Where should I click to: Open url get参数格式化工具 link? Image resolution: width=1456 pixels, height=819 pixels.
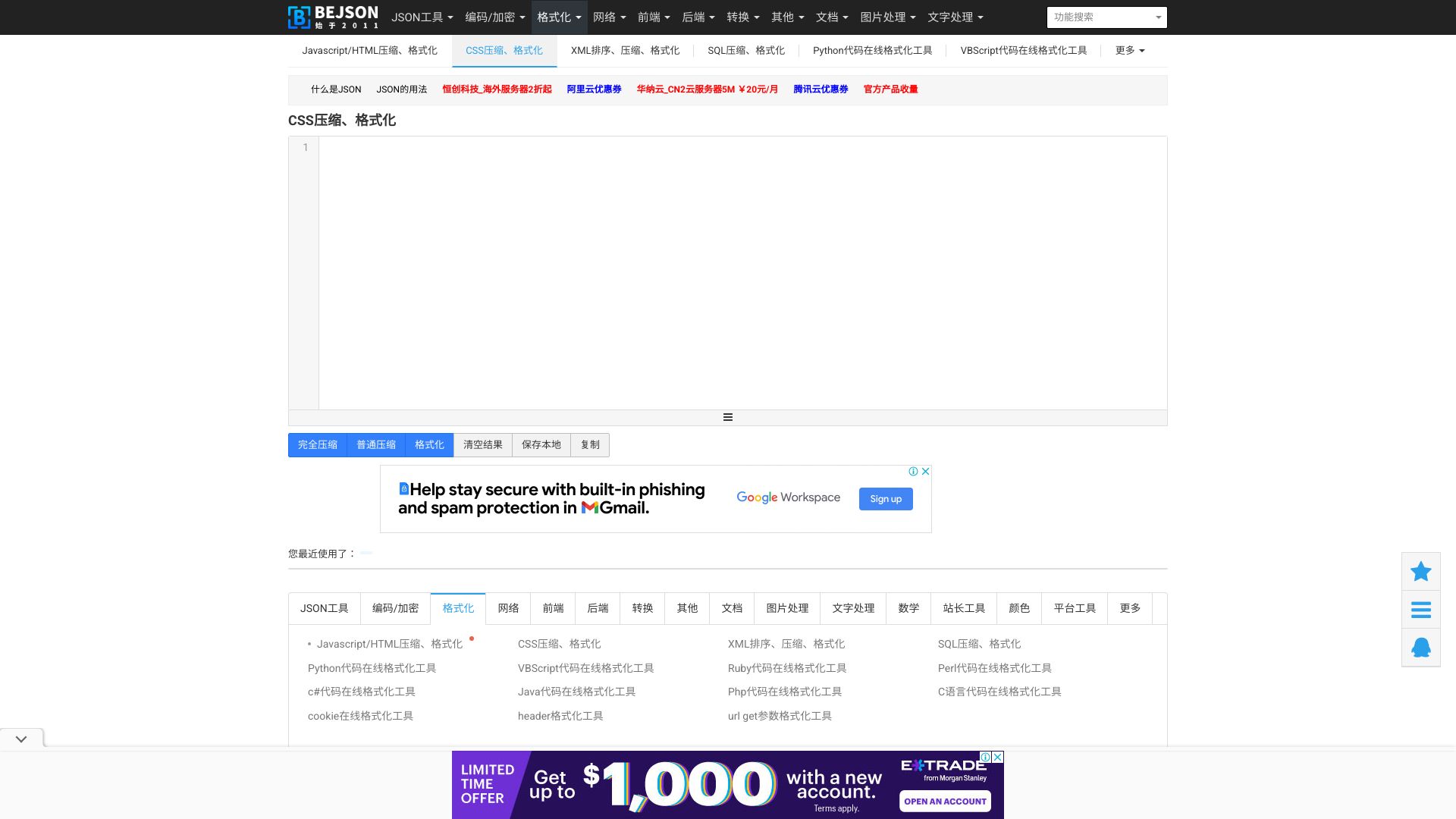point(780,716)
